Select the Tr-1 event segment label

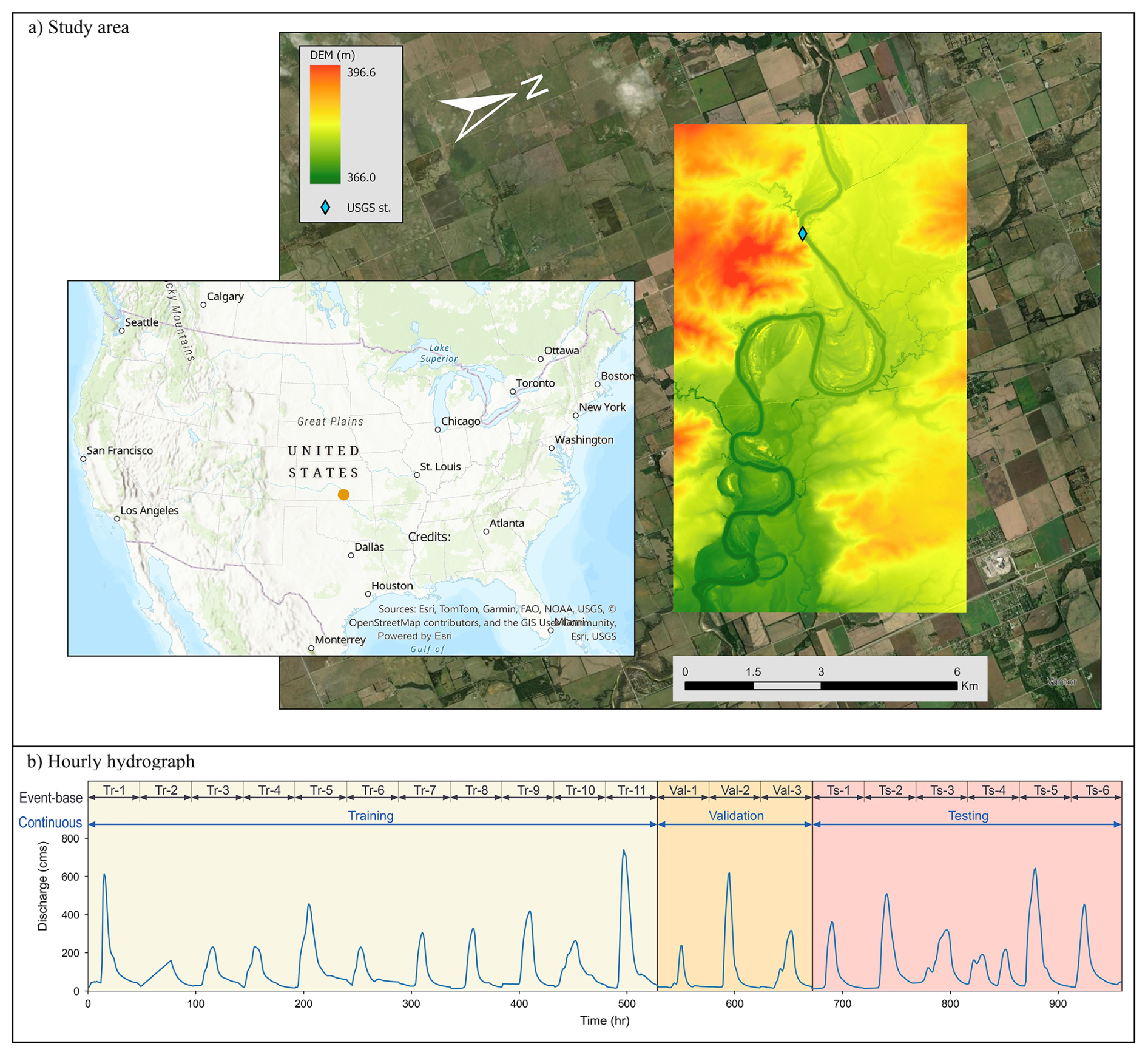(114, 790)
